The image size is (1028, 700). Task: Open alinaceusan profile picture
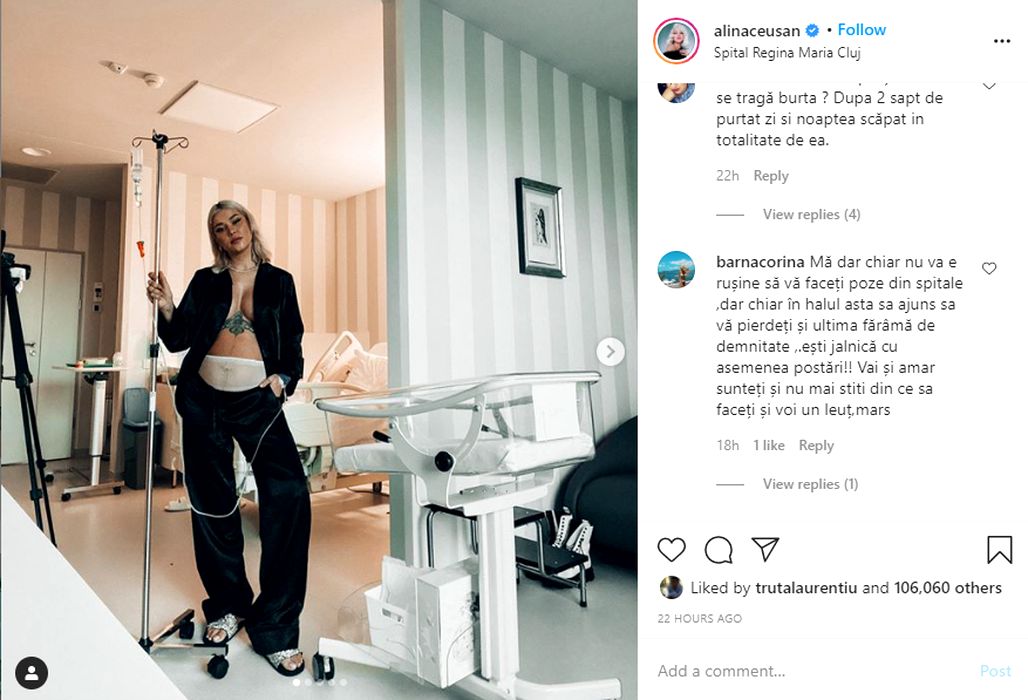point(677,41)
